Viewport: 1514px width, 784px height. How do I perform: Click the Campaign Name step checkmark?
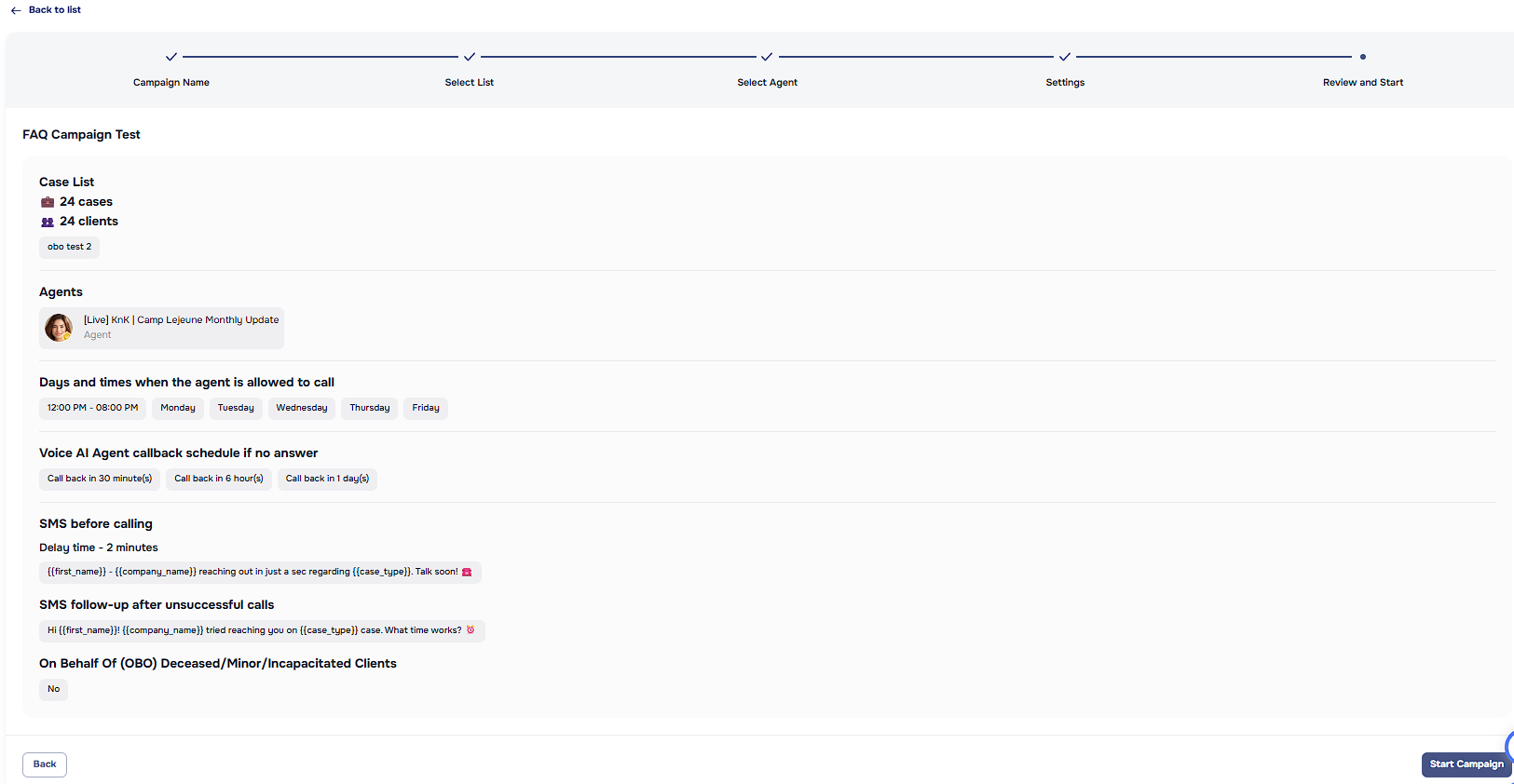(x=171, y=57)
